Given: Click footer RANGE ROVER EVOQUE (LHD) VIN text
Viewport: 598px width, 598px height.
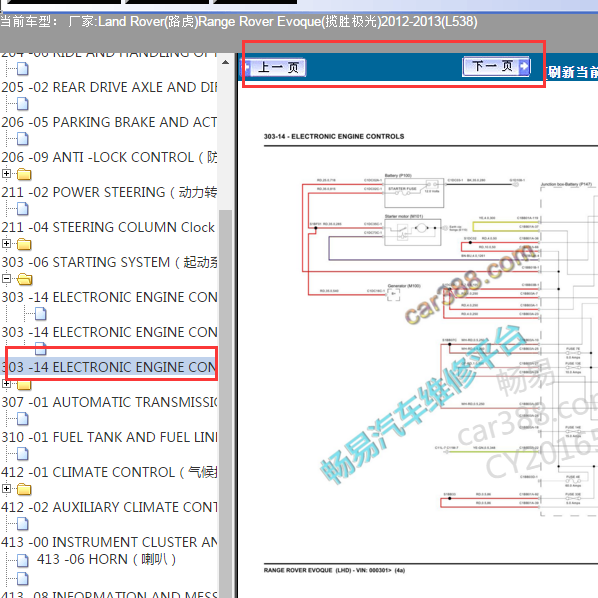Looking at the screenshot, I should tap(334, 571).
